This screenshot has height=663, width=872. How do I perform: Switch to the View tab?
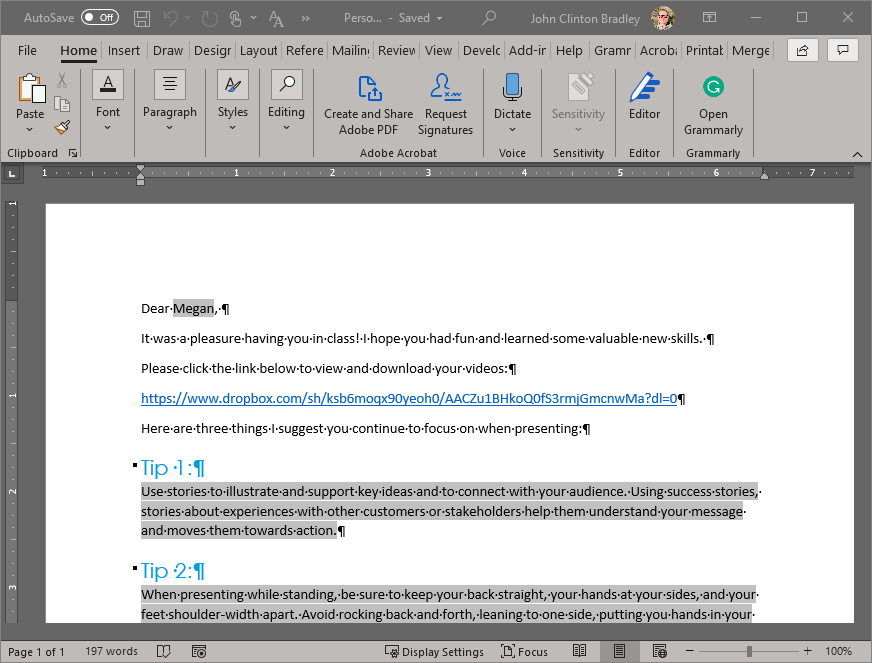point(438,51)
